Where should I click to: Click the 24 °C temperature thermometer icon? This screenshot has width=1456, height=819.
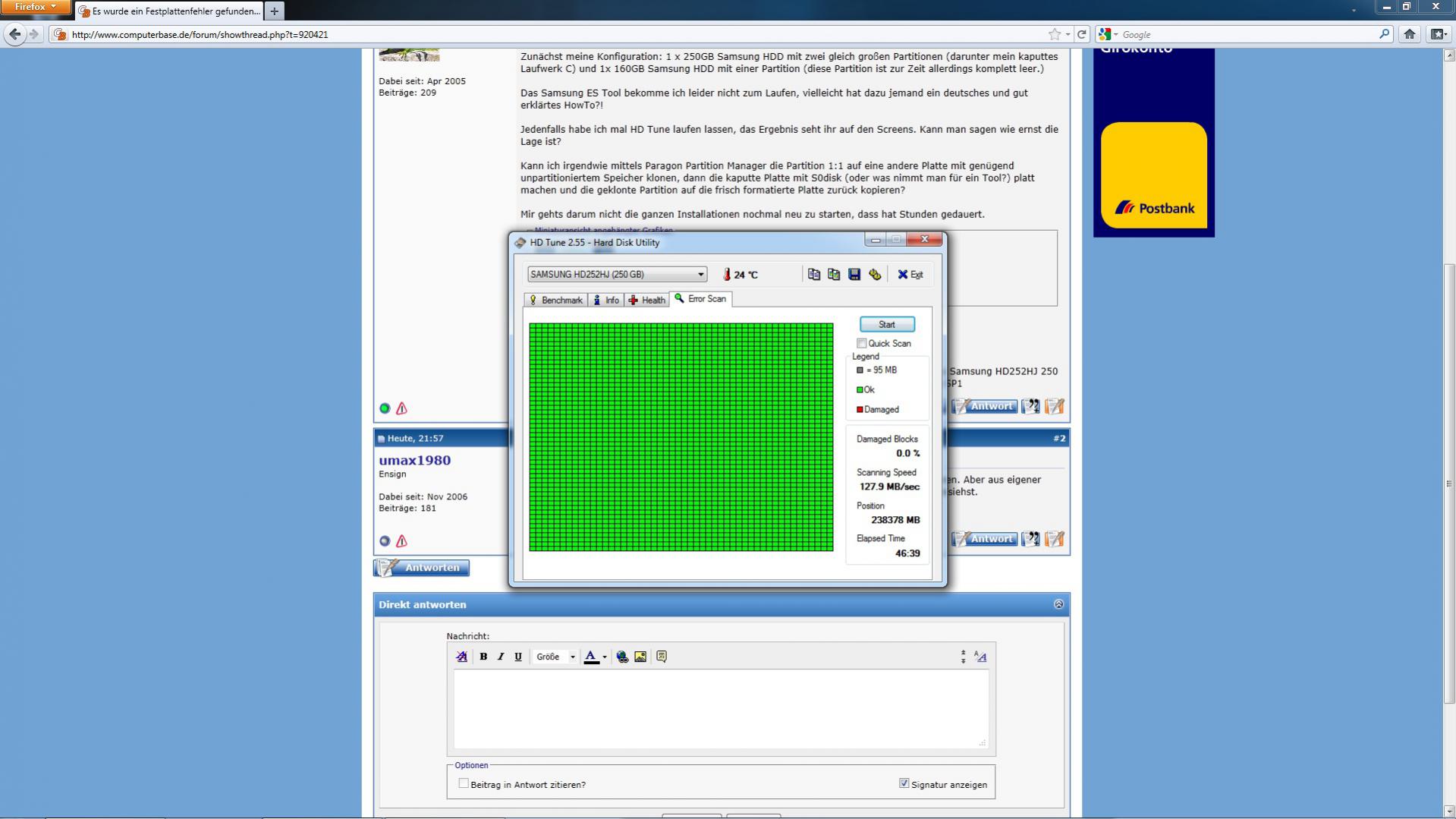tap(726, 275)
